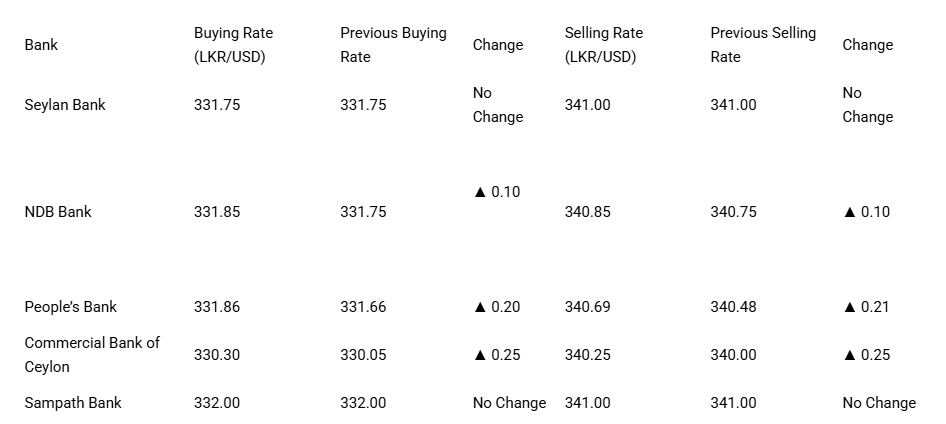
Task: Click Commercial Bank selling 0.25 up triangle
Action: pos(850,355)
